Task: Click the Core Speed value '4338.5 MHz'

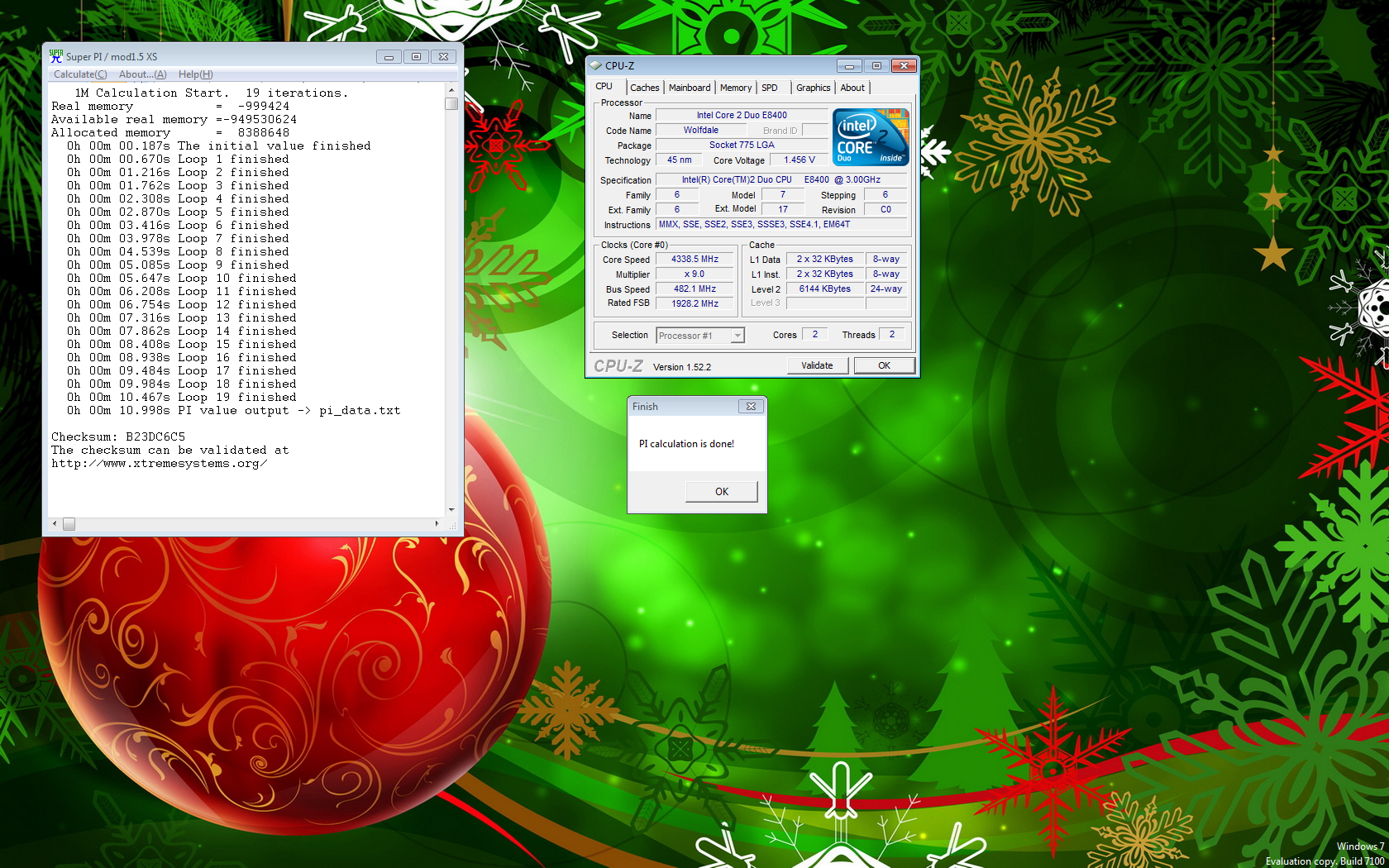Action: pyautogui.click(x=694, y=259)
